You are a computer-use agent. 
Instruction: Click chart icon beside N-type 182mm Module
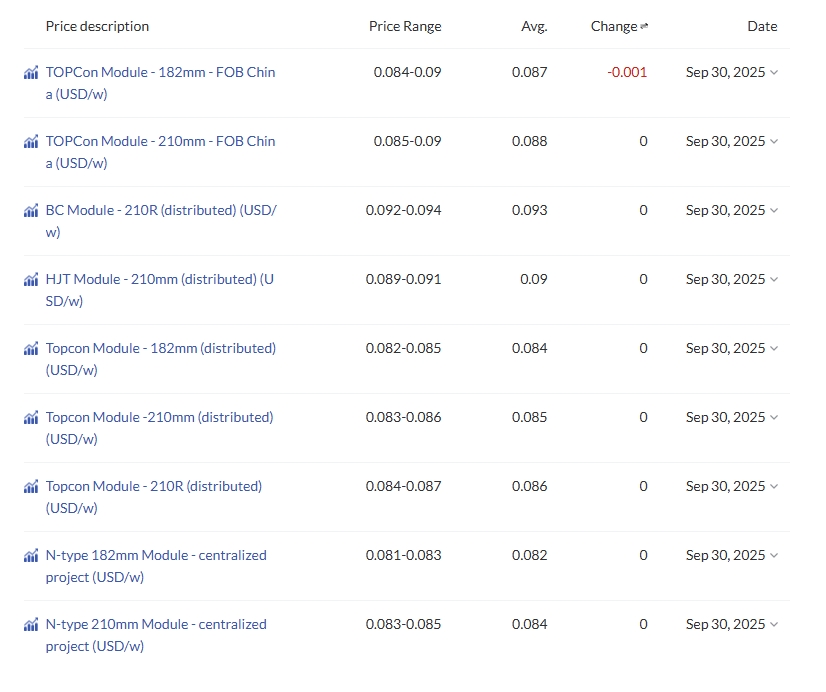pyautogui.click(x=31, y=556)
